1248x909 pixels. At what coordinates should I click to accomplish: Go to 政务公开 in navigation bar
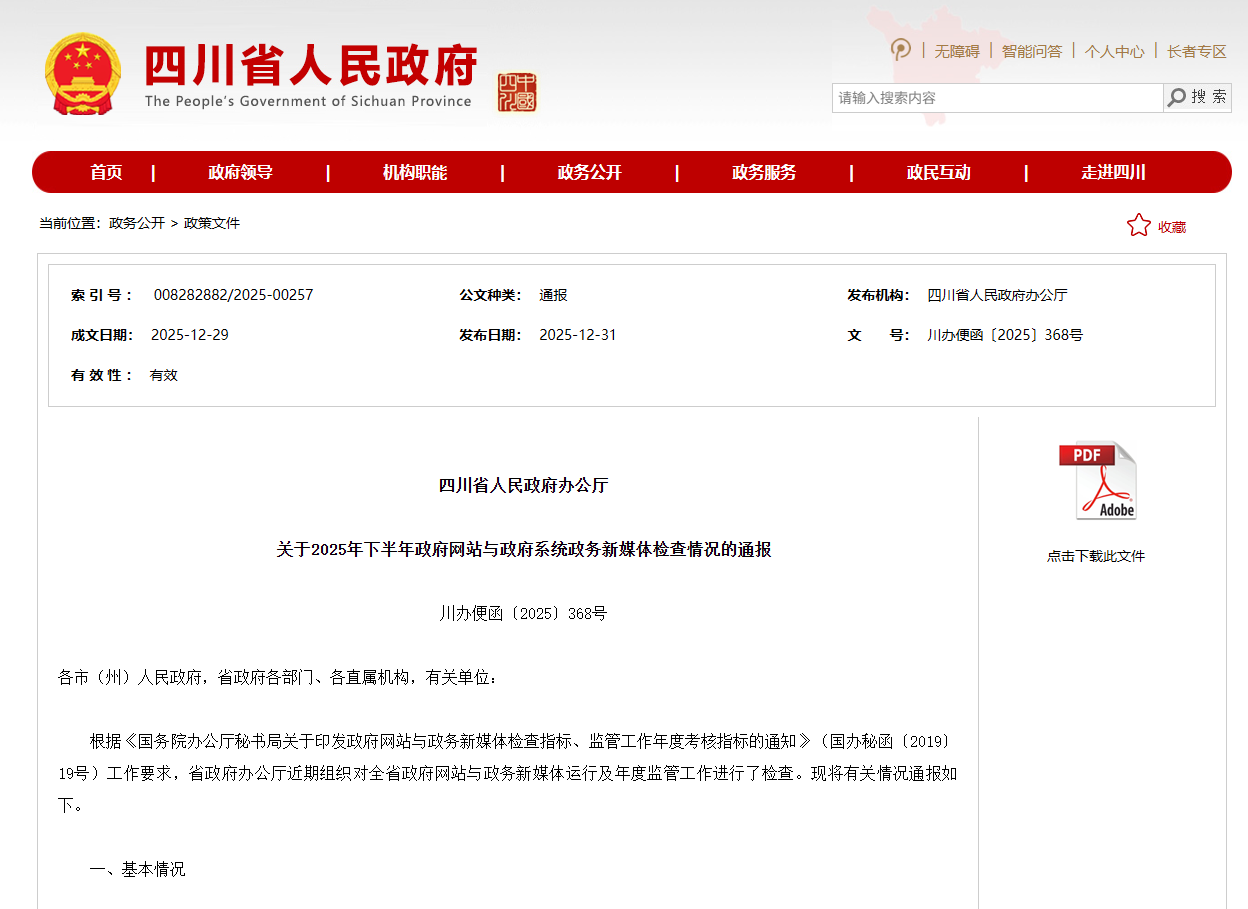589,172
